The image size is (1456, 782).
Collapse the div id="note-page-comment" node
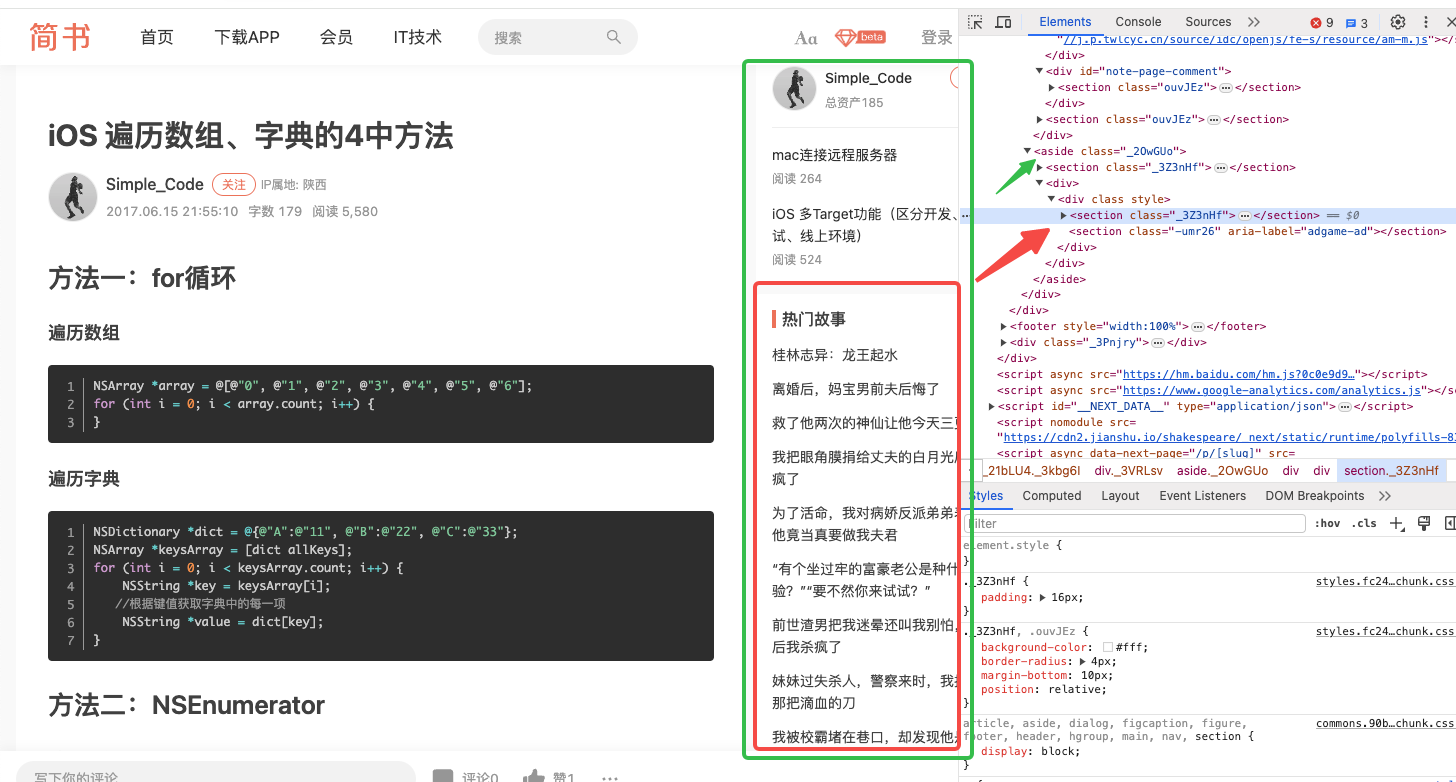coord(1039,71)
